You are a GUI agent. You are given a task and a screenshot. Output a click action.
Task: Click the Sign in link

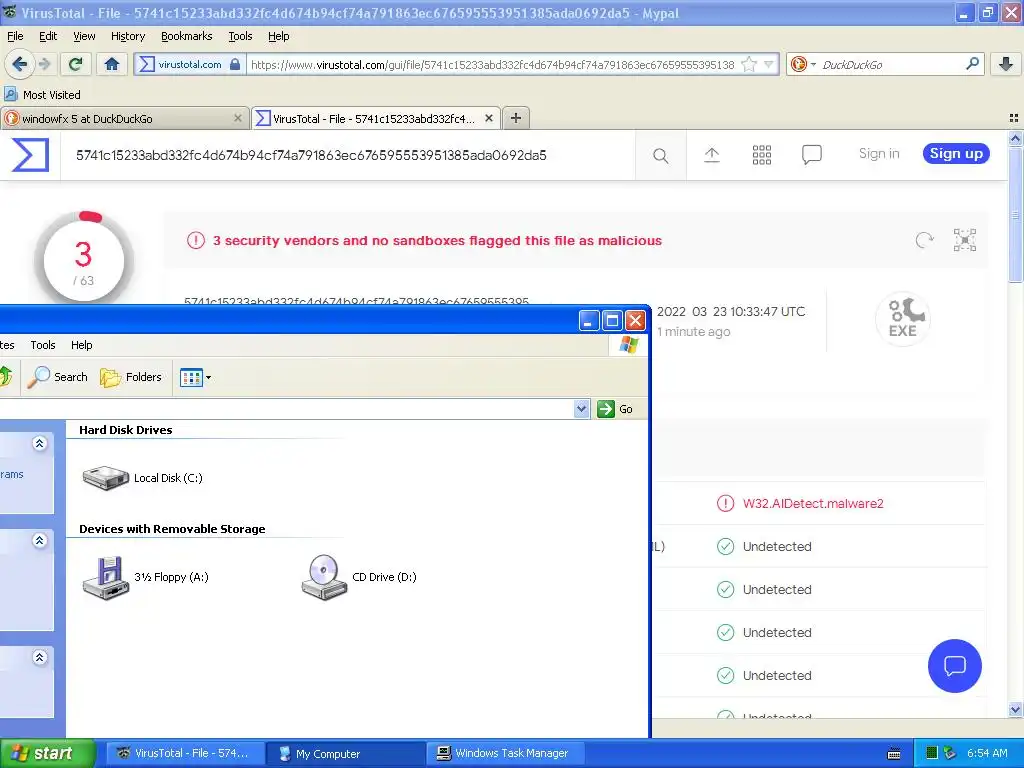point(879,153)
